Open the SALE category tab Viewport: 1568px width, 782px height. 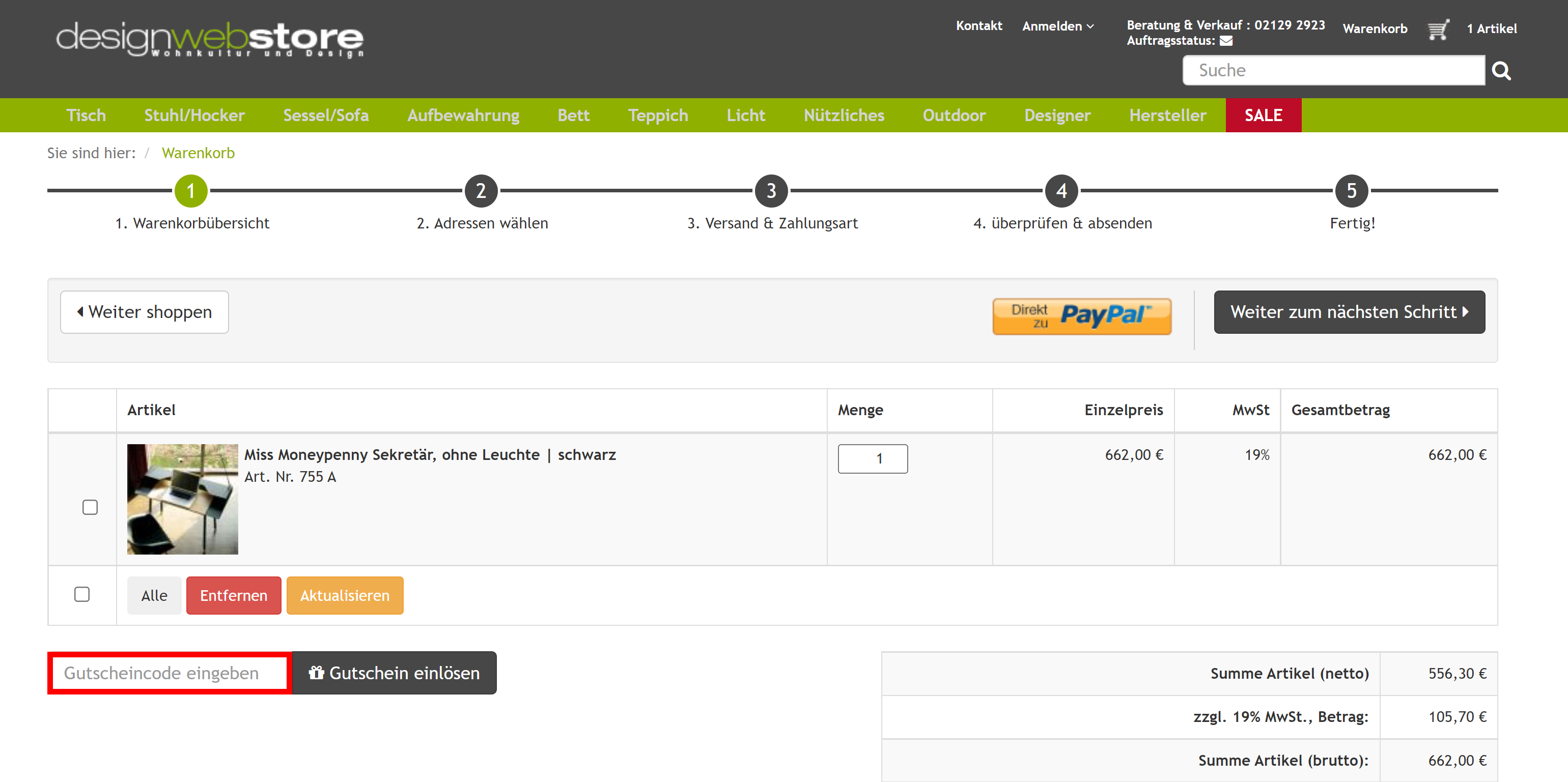click(1264, 115)
